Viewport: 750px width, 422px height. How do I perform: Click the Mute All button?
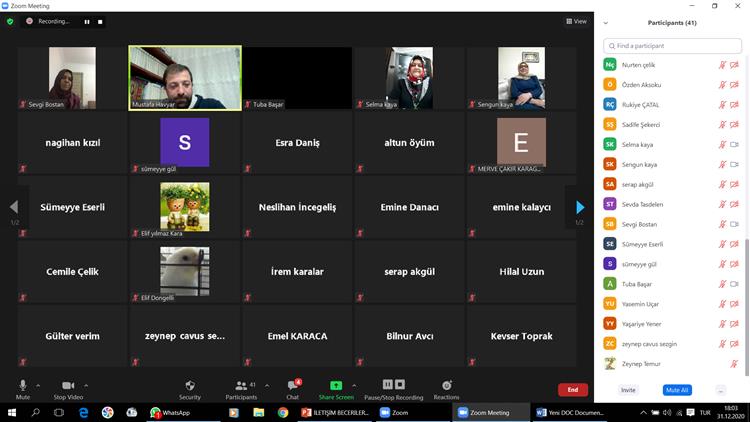tap(677, 390)
